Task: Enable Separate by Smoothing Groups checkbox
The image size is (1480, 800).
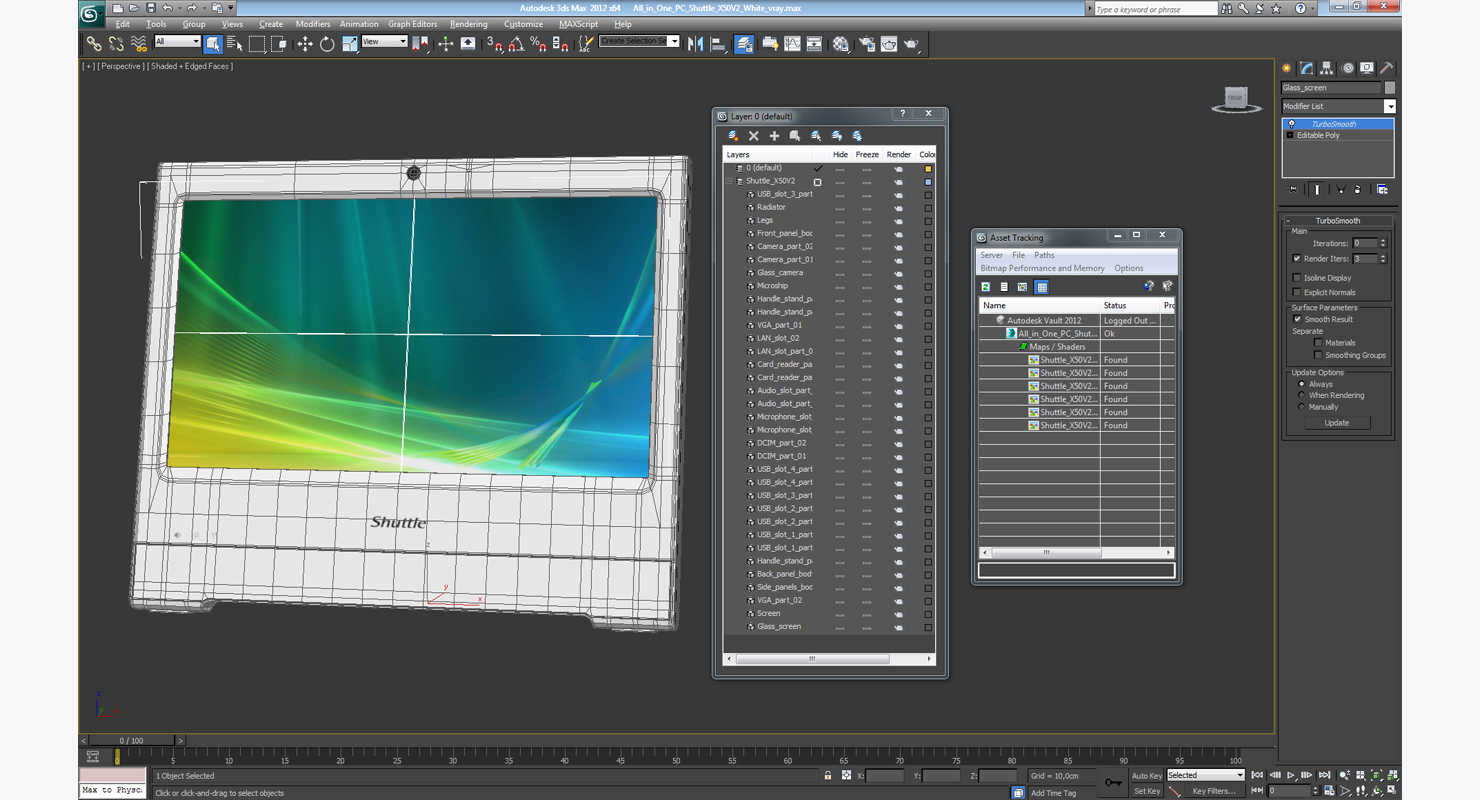Action: (1318, 355)
